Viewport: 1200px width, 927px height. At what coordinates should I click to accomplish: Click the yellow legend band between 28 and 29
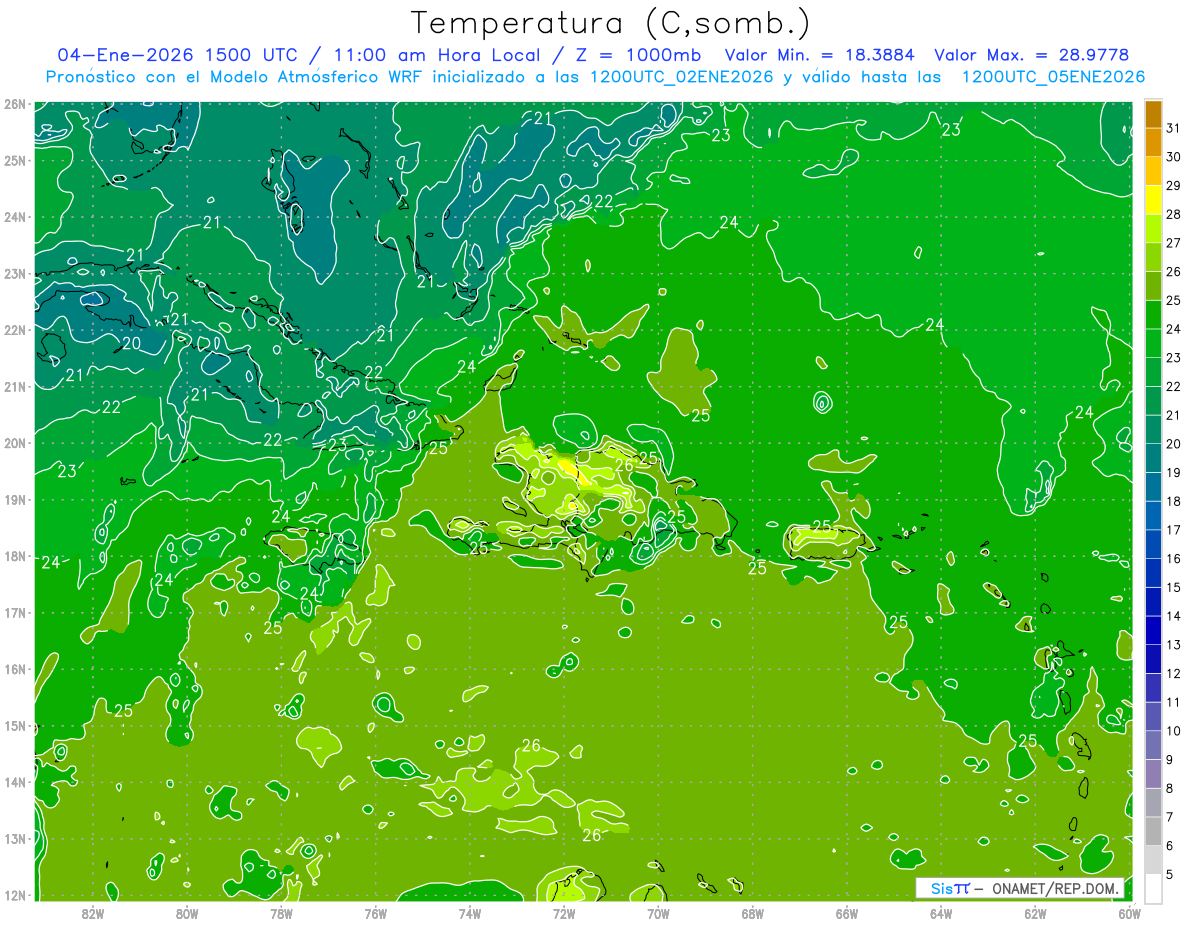pyautogui.click(x=1153, y=199)
